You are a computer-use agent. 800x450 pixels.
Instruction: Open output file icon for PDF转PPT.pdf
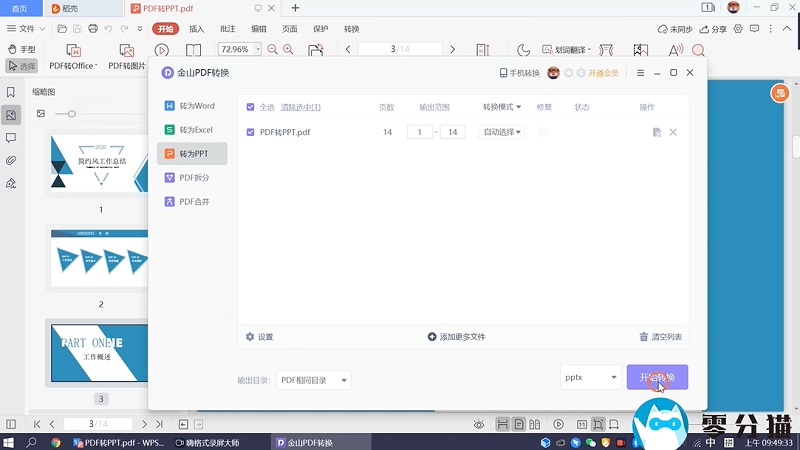pos(657,132)
